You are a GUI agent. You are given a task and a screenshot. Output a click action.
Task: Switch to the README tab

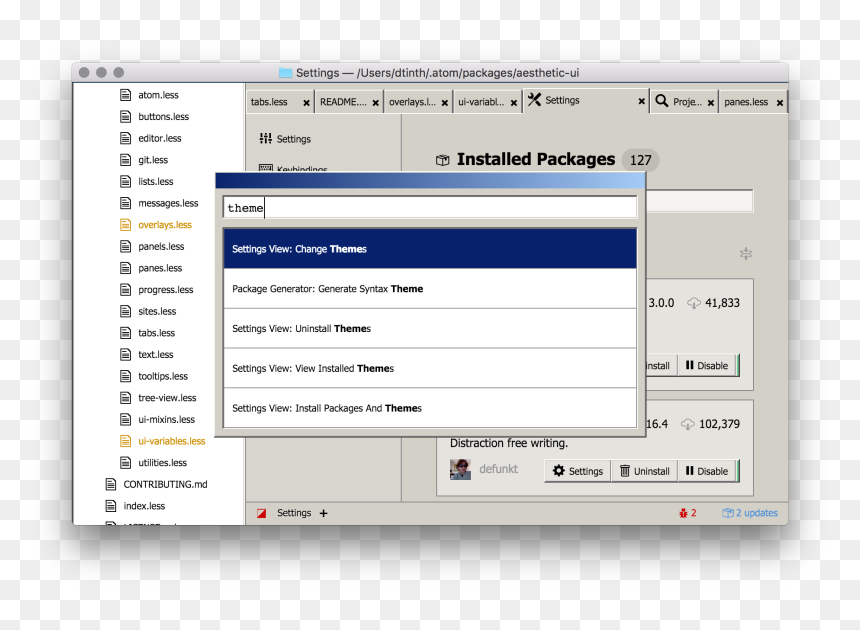tap(349, 102)
